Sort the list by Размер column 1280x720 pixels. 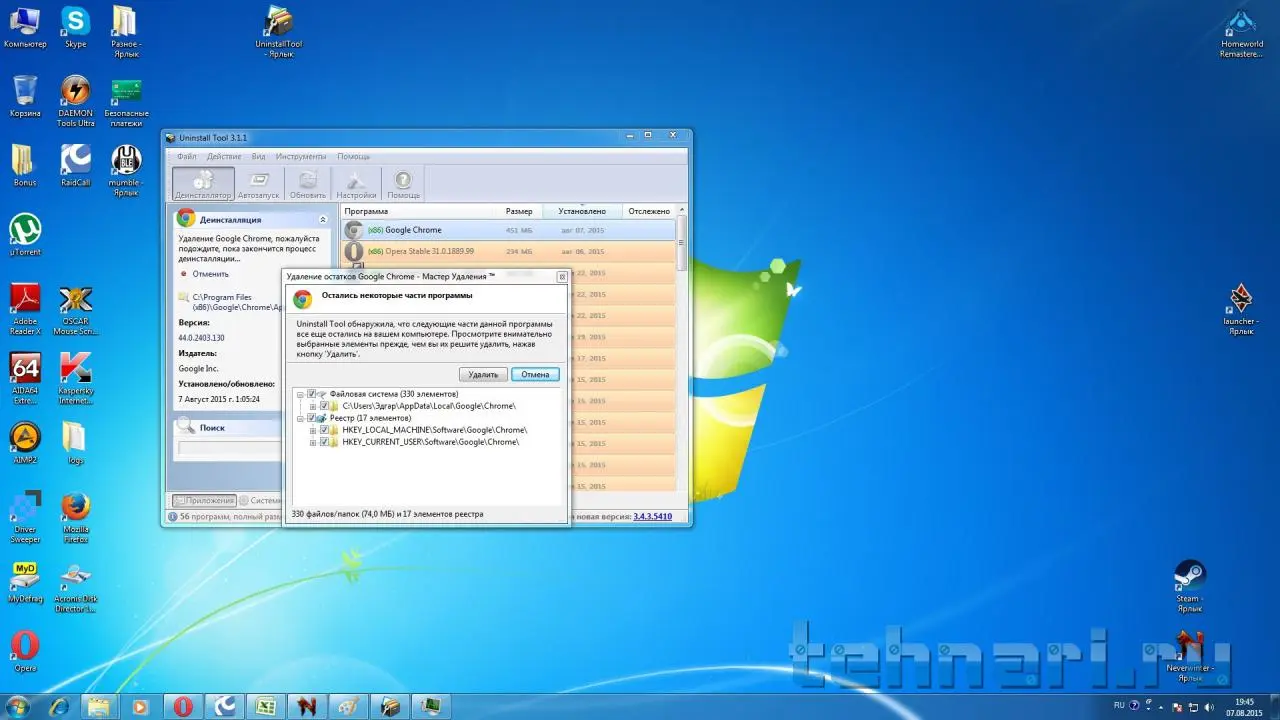(x=519, y=211)
